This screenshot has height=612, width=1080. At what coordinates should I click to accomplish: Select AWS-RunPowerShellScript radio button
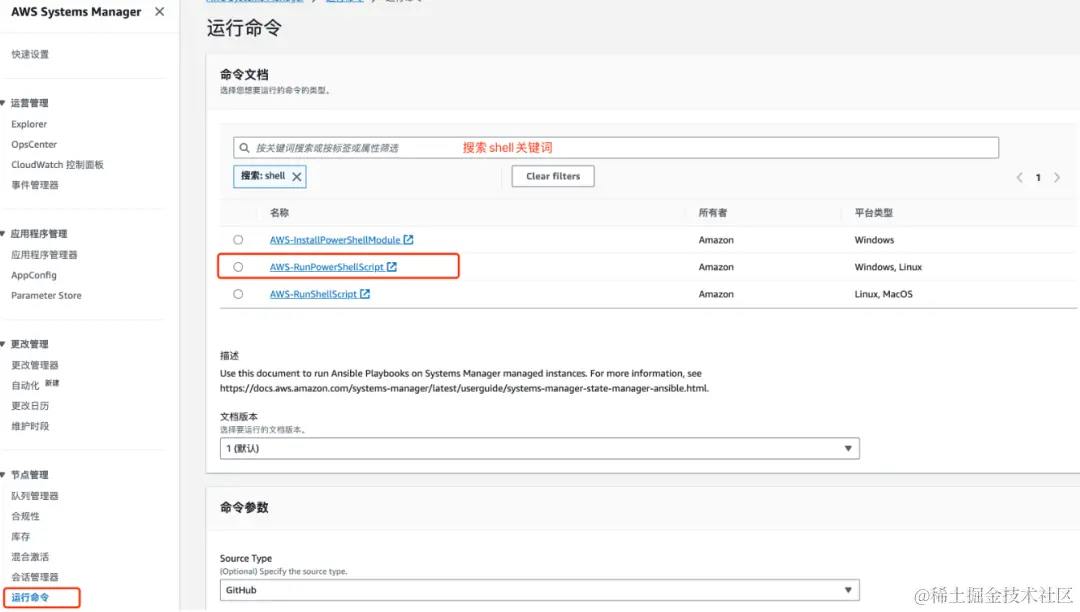[238, 267]
